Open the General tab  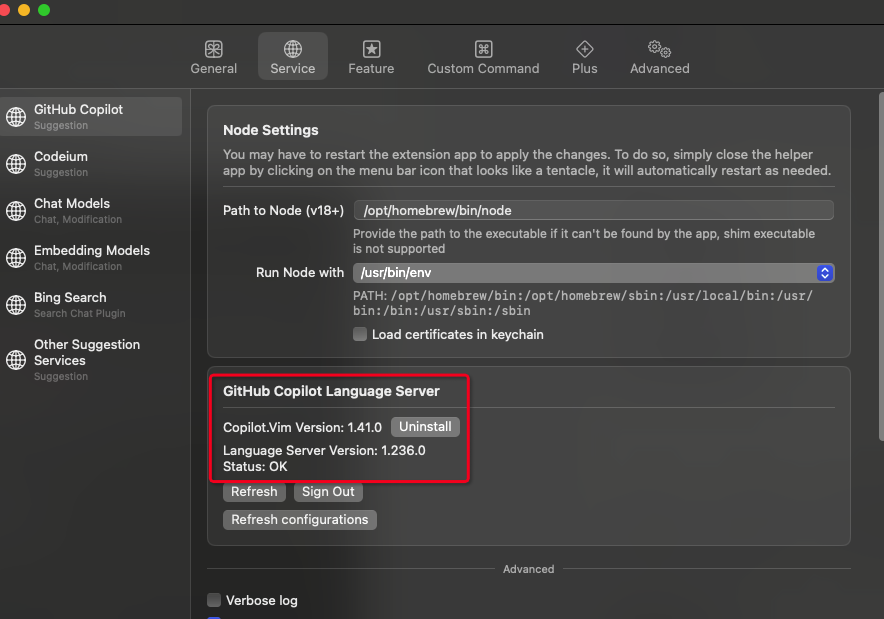click(x=214, y=56)
